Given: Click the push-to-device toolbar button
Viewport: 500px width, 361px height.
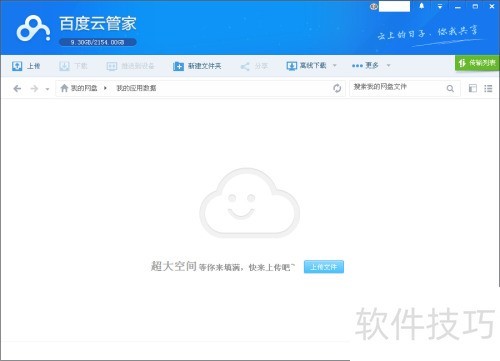Looking at the screenshot, I should [130, 66].
